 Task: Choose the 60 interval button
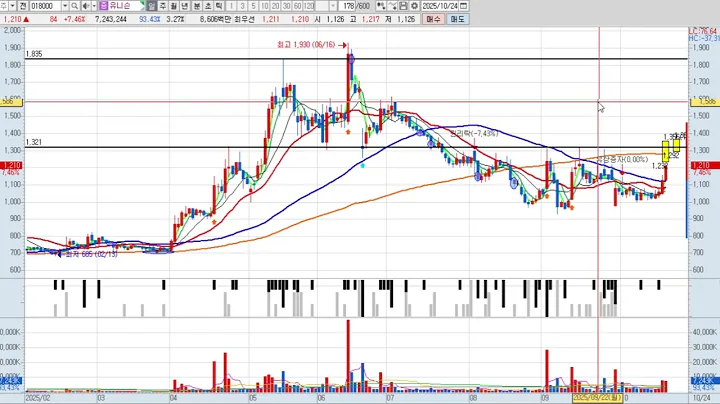coord(298,6)
